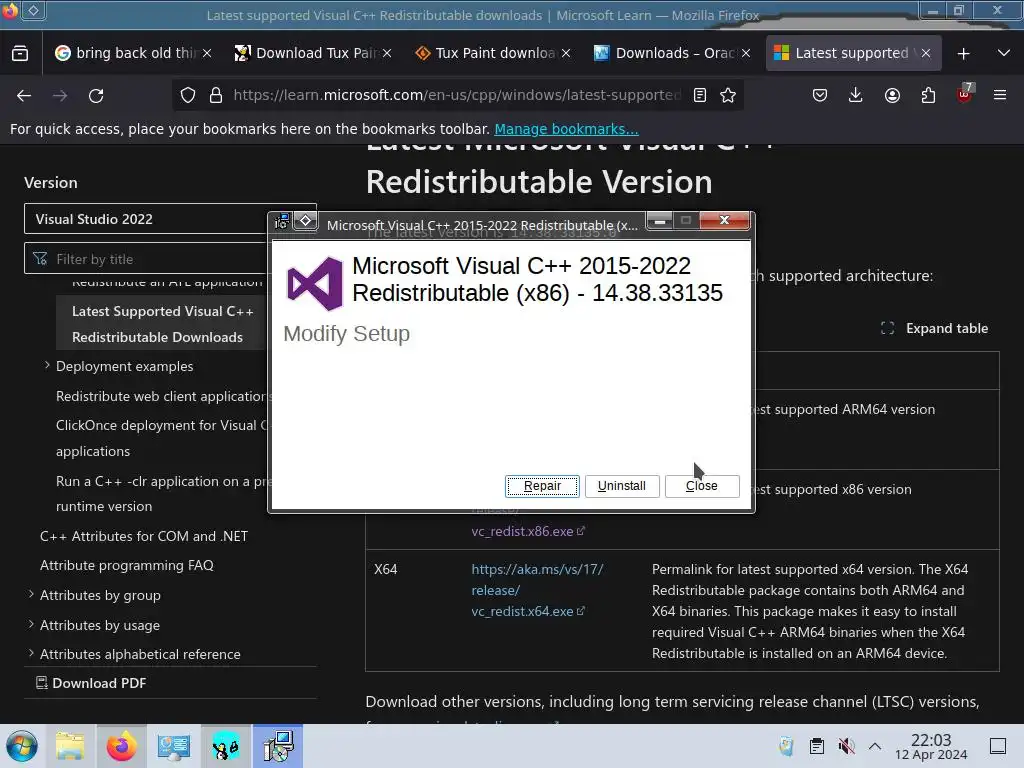The height and width of the screenshot is (768, 1024).
Task: Click the URL address bar field
Action: click(x=457, y=95)
